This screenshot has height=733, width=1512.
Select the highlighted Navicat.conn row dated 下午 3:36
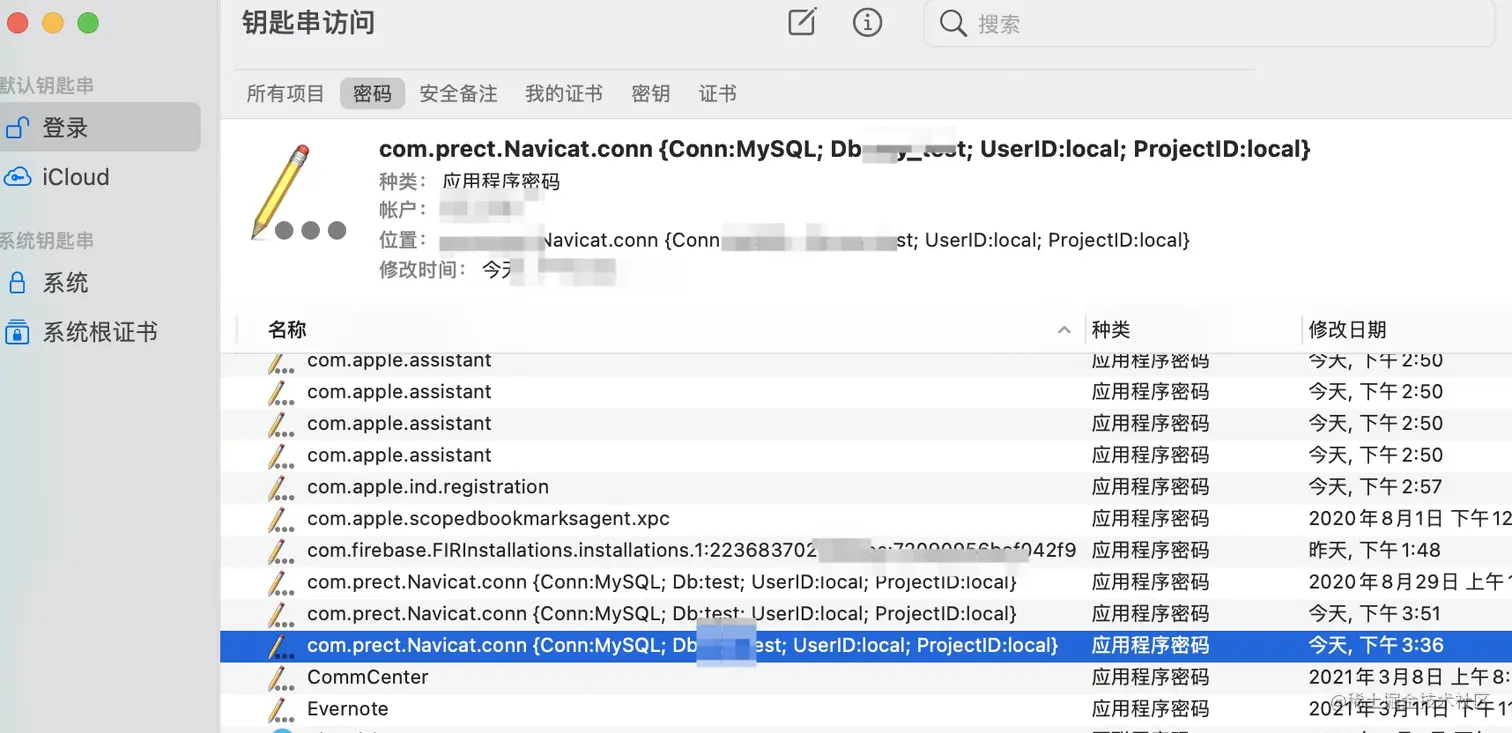click(866, 645)
